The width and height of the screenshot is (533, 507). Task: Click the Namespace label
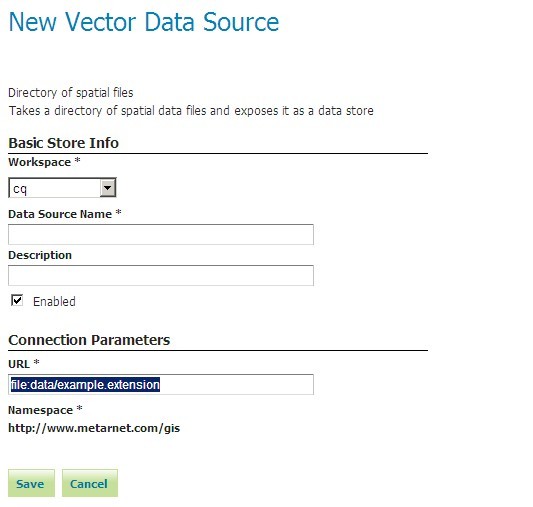click(40, 410)
